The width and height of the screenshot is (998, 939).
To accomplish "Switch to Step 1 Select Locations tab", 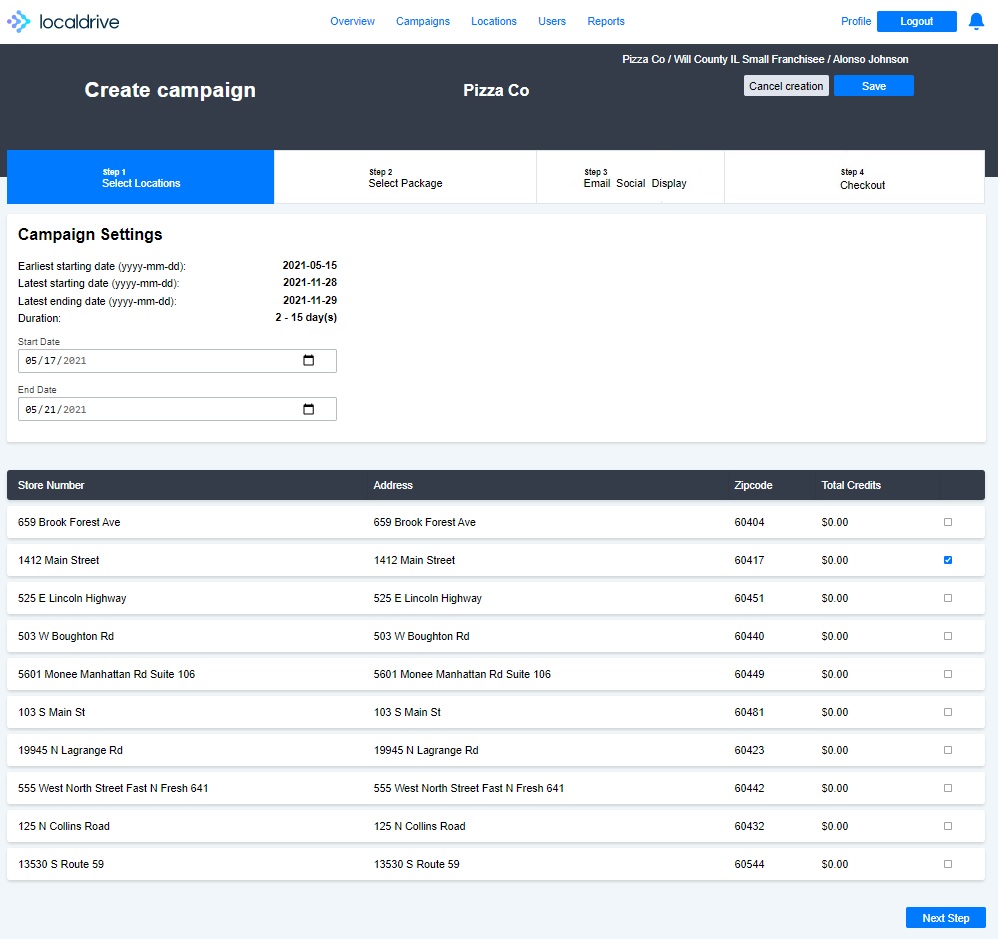I will click(x=140, y=177).
